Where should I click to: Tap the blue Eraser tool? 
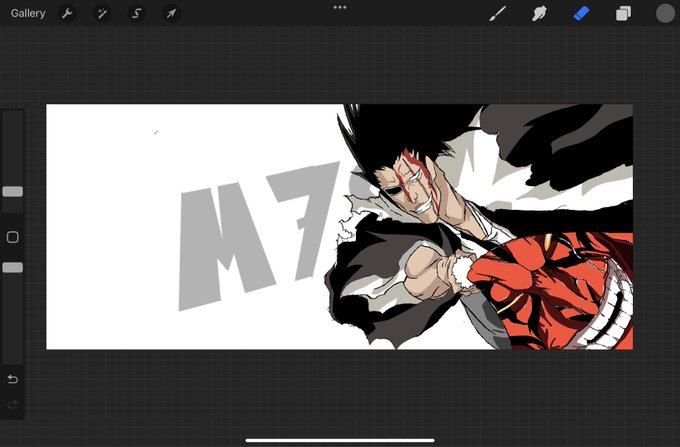[x=581, y=13]
